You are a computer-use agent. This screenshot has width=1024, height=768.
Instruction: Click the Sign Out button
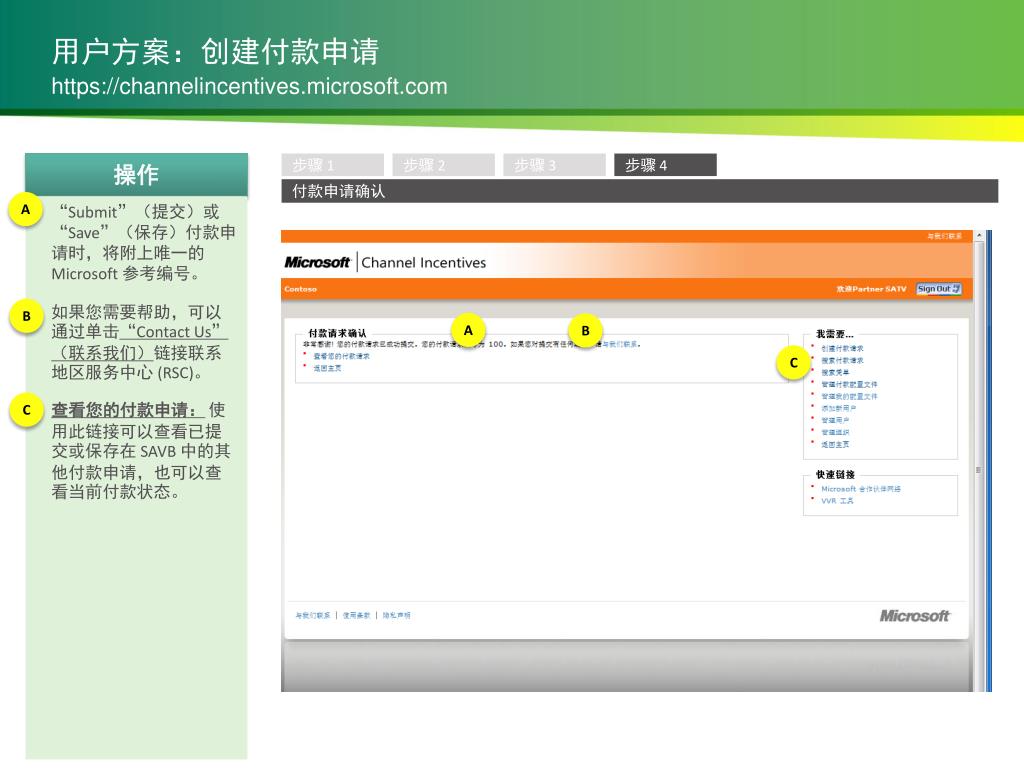point(938,289)
